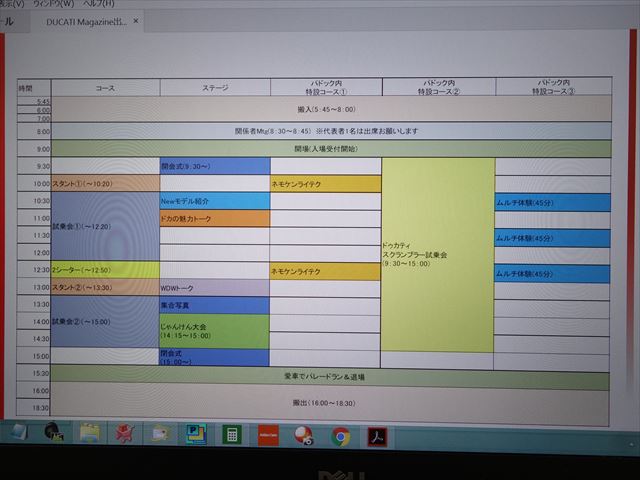Image resolution: width=640 pixels, height=480 pixels.
Task: Switch to the ツール tab at left
Action: [7, 21]
